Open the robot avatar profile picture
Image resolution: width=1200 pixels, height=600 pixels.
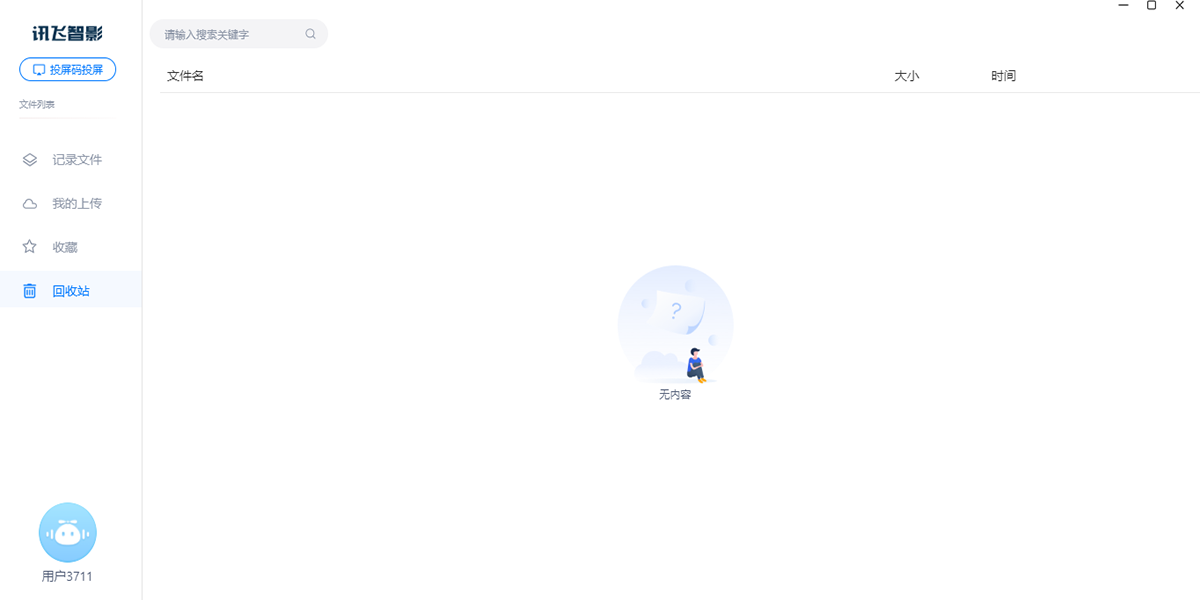(67, 532)
